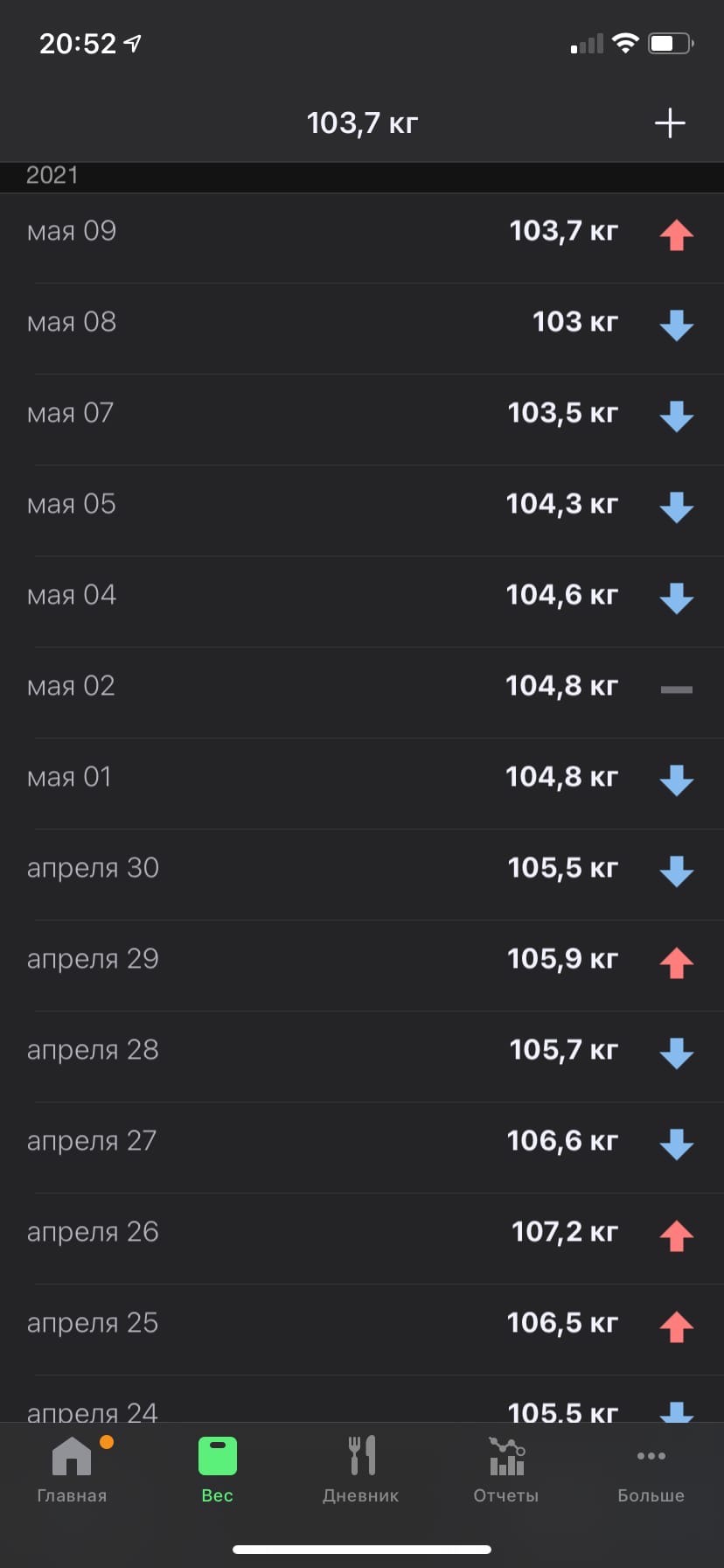Screen dimensions: 724x1568
Task: Tap red up arrow for апреля 29
Action: click(x=676, y=962)
